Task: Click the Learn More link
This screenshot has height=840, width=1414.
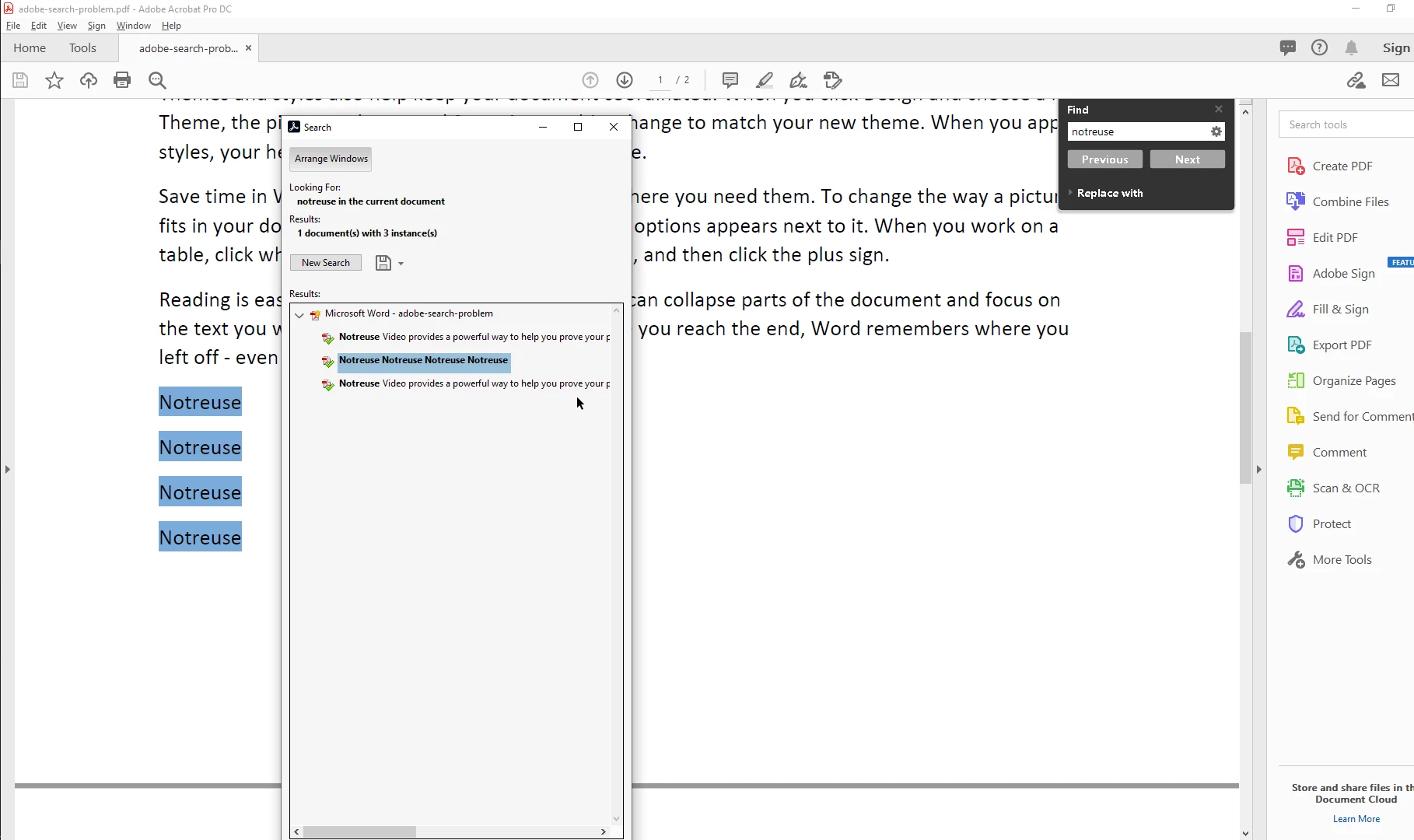Action: pyautogui.click(x=1356, y=819)
